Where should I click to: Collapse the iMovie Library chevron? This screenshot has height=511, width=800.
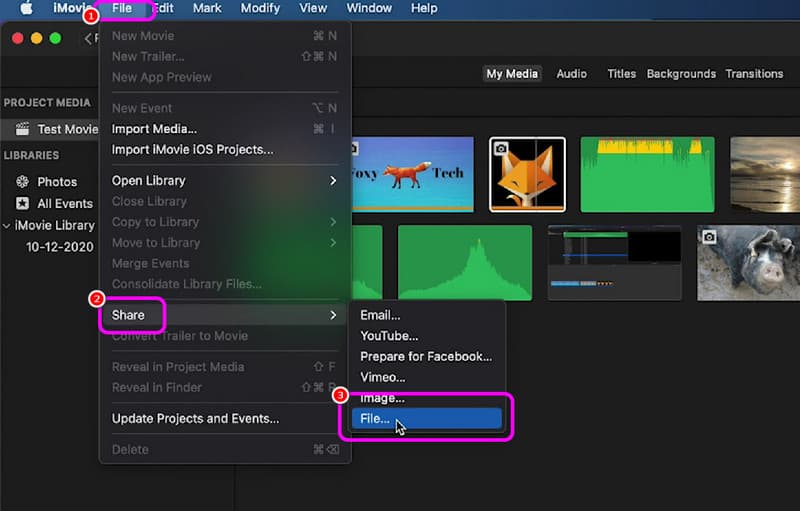7,225
